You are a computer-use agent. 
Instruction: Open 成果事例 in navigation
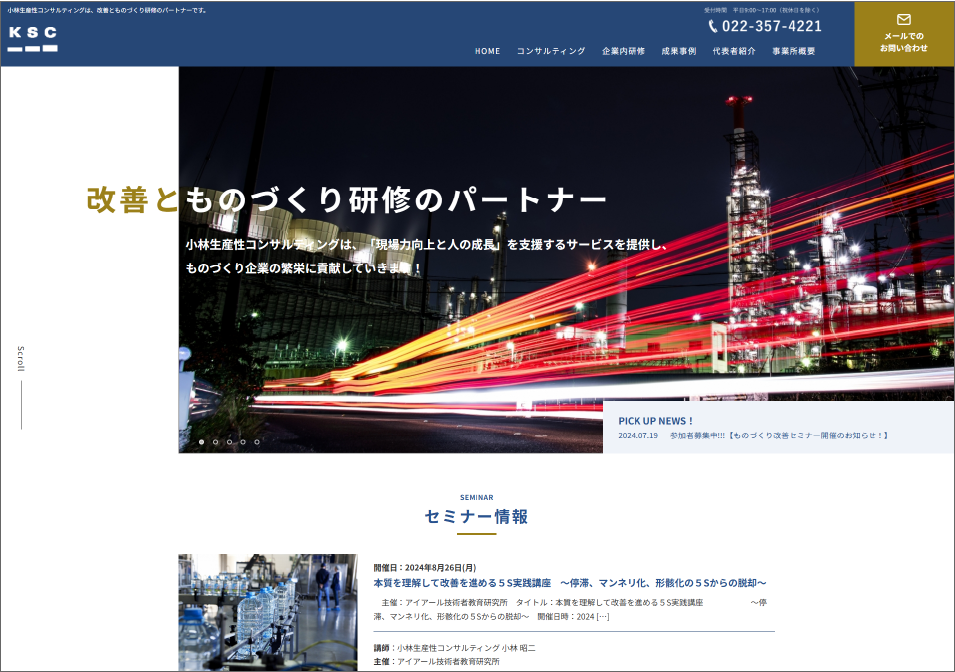pos(678,51)
